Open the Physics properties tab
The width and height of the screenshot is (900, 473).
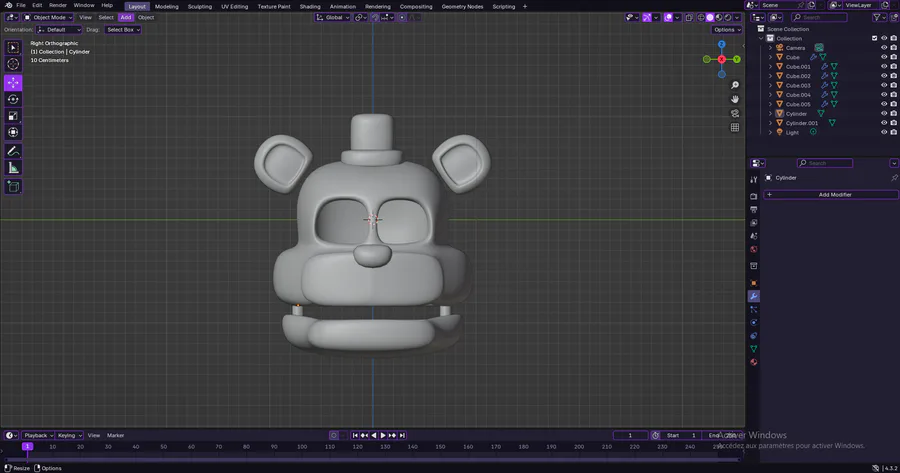pyautogui.click(x=754, y=323)
